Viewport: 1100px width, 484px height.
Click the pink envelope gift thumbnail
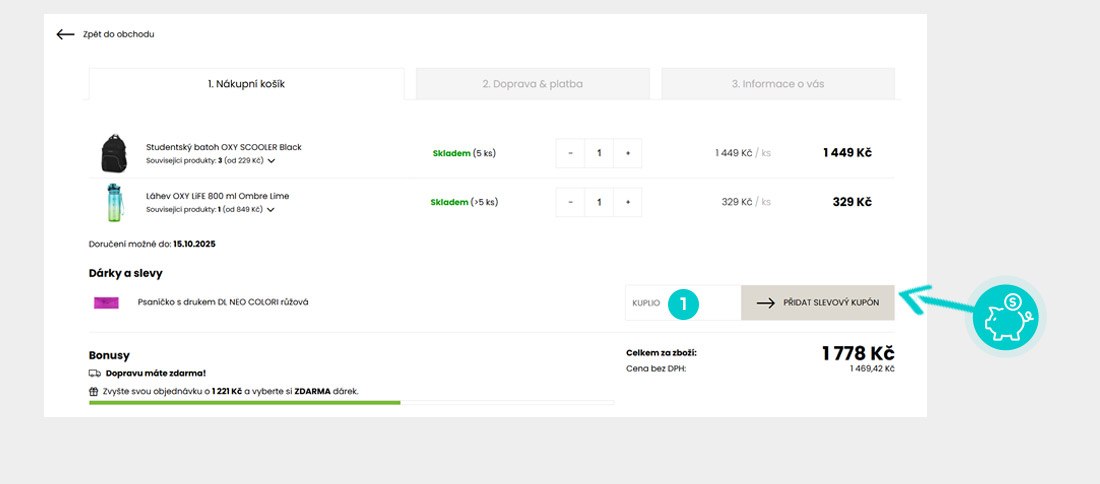click(106, 303)
